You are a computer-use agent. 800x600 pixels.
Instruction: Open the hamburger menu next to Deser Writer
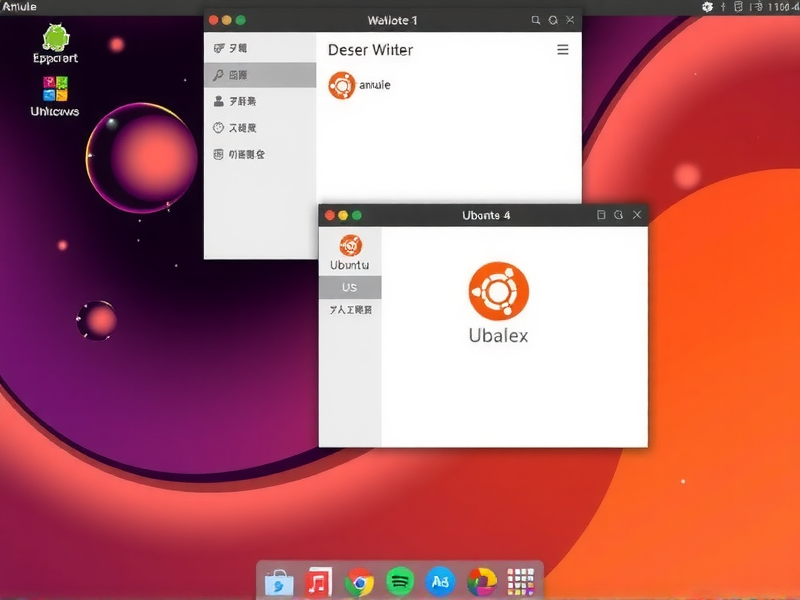[563, 49]
